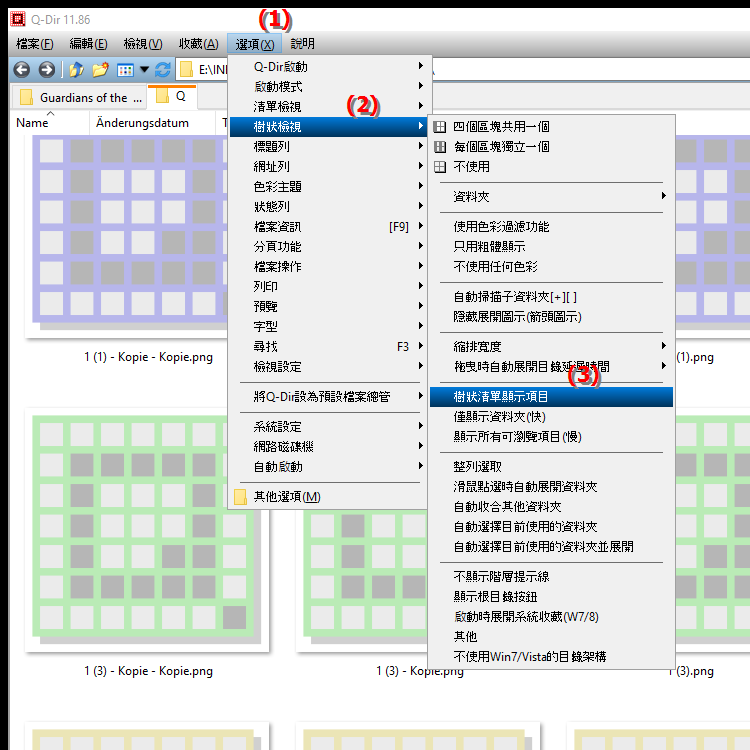Expand the 縮排寬度 submenu
Screen dimensions: 750x750
tap(551, 347)
